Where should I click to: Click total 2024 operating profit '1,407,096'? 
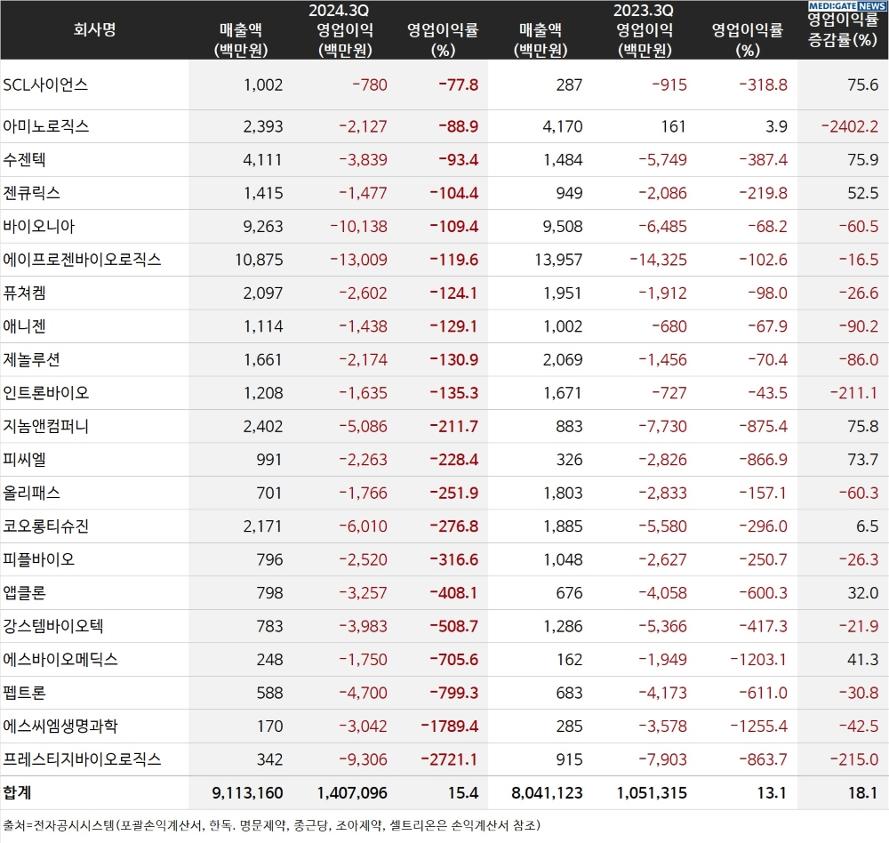tap(352, 793)
